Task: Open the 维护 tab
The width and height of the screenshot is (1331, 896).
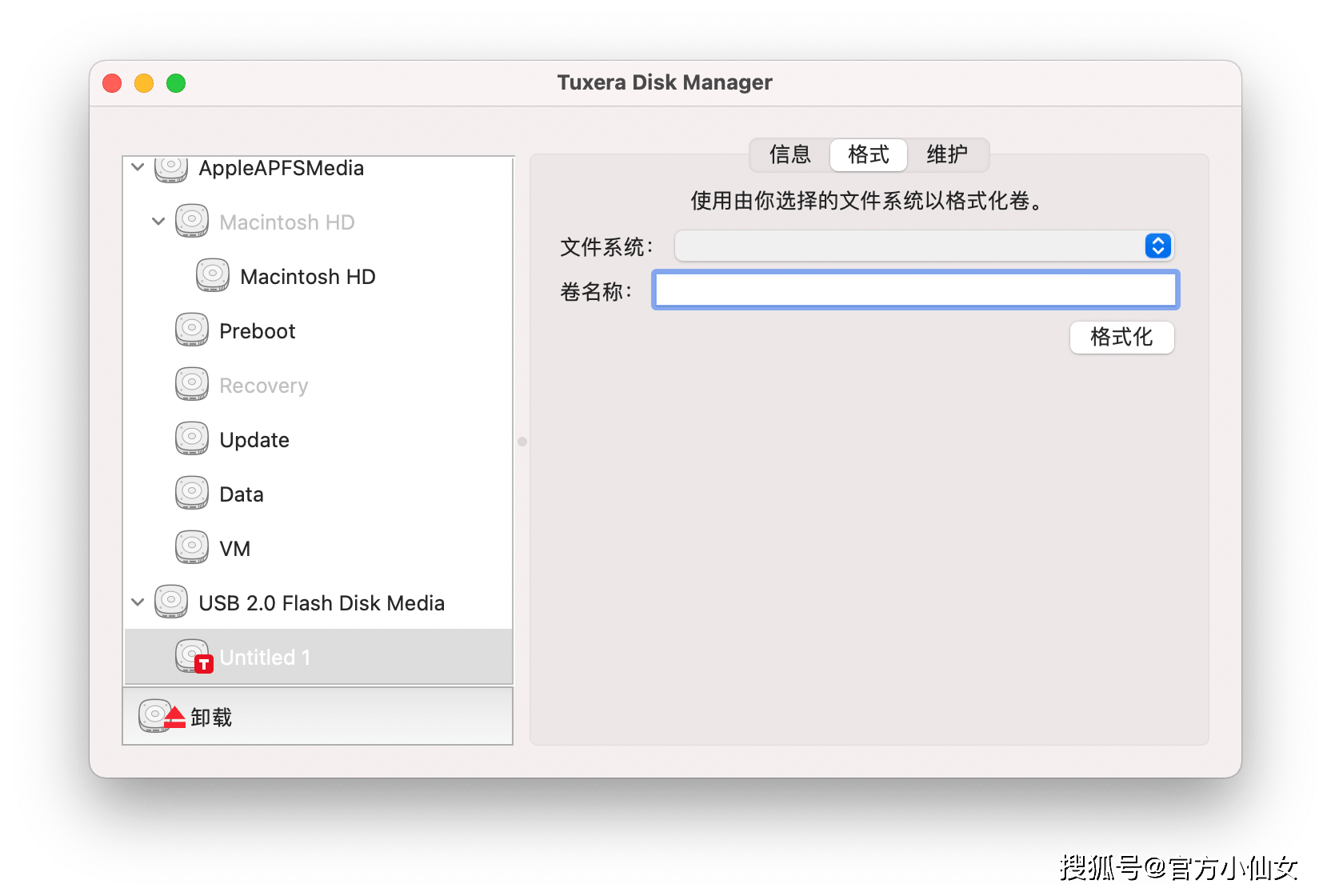Action: (947, 154)
